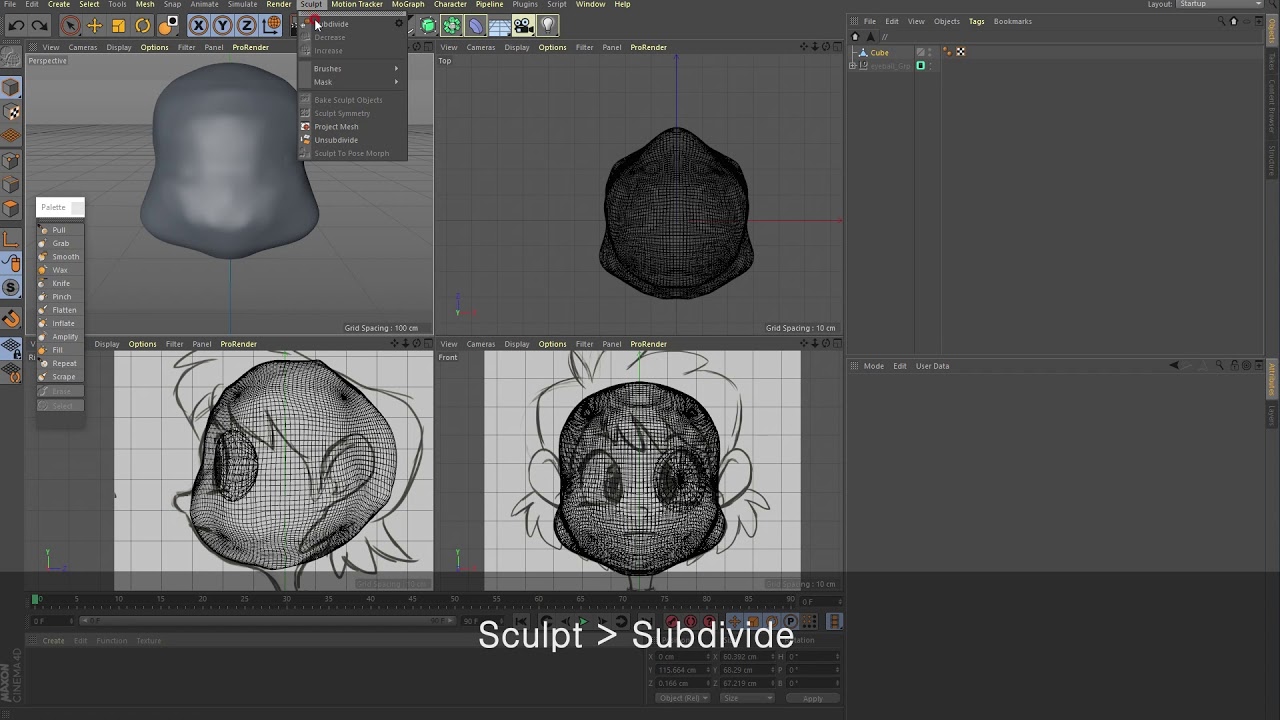Open Brushes submenu
The width and height of the screenshot is (1280, 720).
coord(352,68)
